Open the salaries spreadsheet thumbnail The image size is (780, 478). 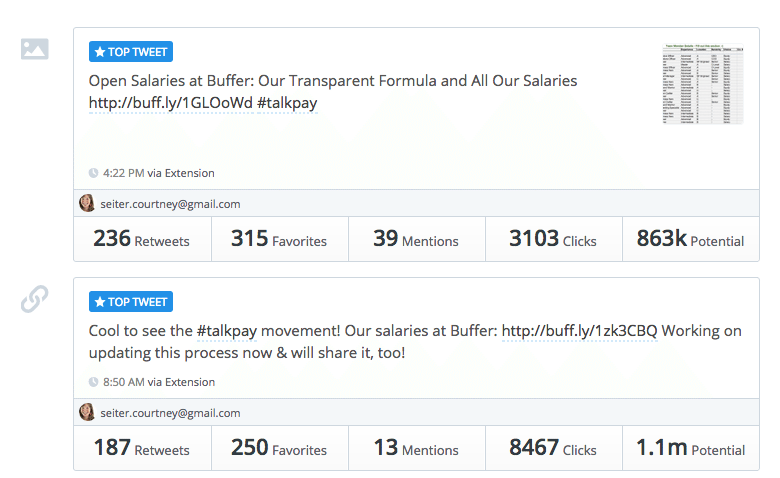703,84
